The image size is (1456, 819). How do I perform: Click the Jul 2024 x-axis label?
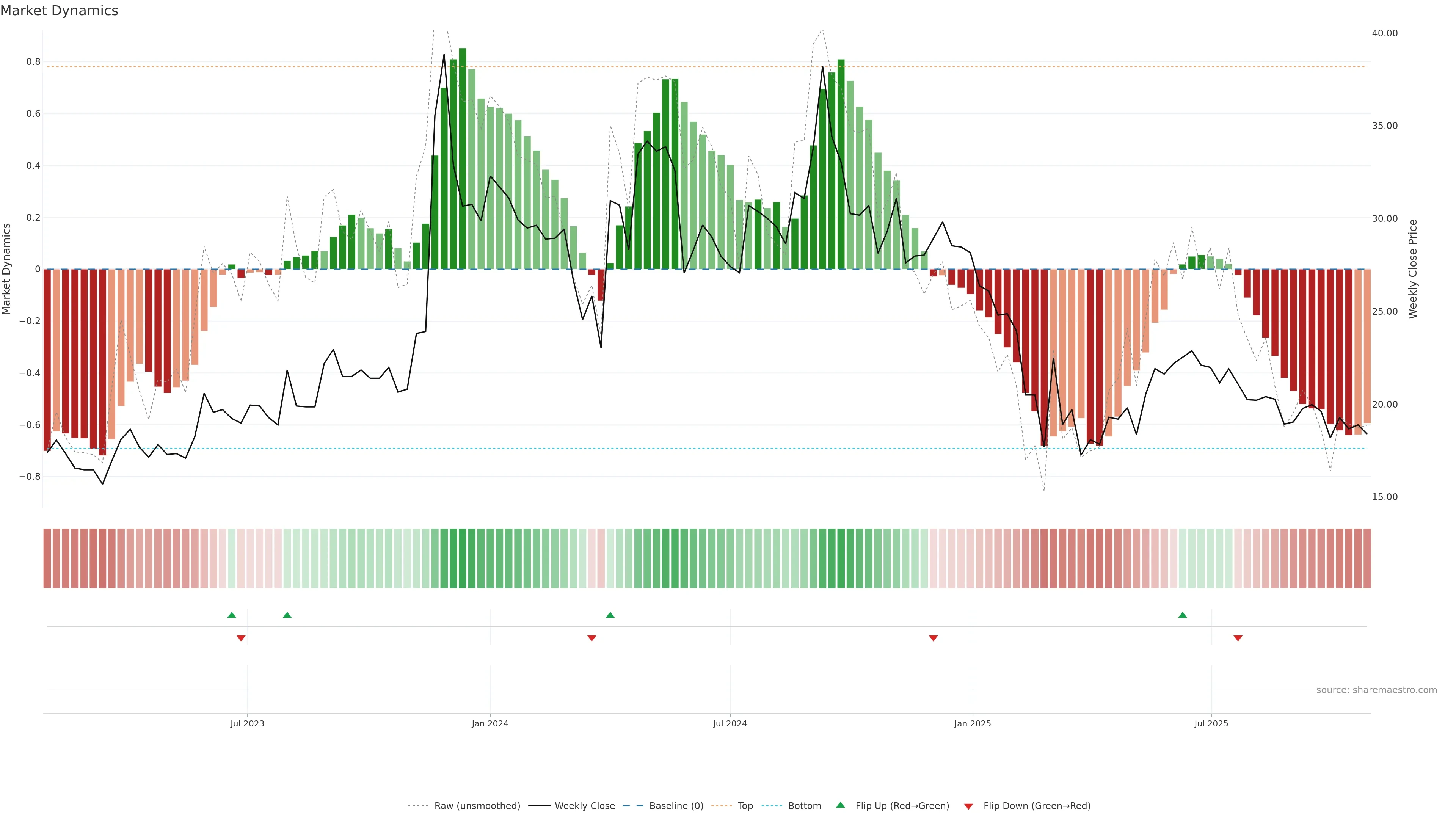(x=730, y=723)
